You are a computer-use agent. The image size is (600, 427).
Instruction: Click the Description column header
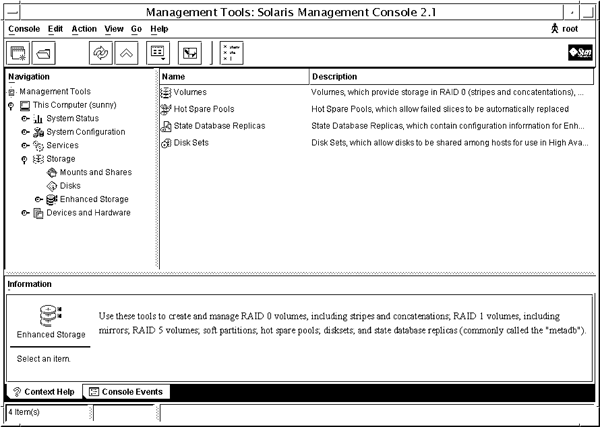click(340, 76)
